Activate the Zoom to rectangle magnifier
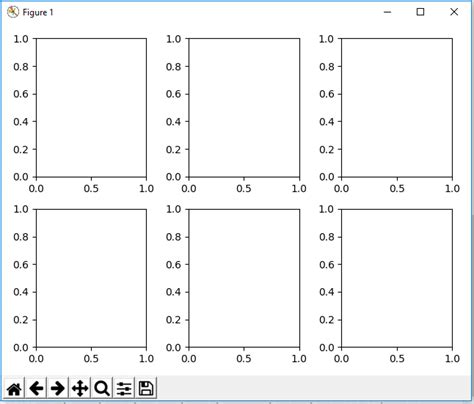Viewport: 474px width, 404px height. click(102, 388)
